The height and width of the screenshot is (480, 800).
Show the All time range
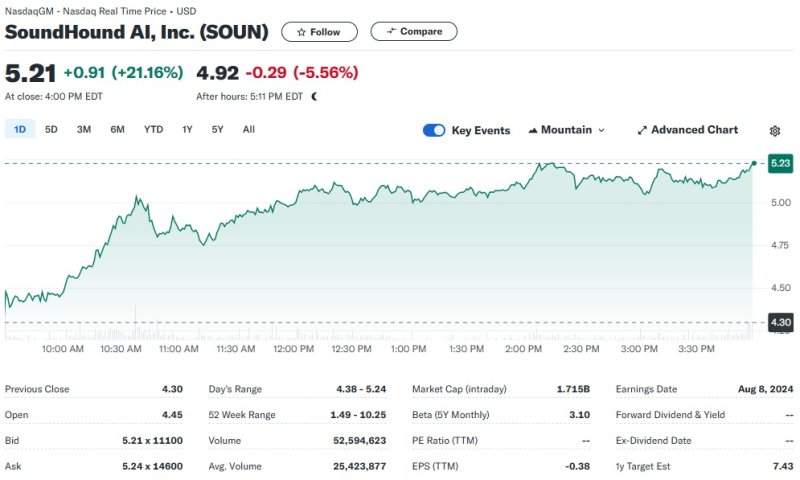pos(249,129)
